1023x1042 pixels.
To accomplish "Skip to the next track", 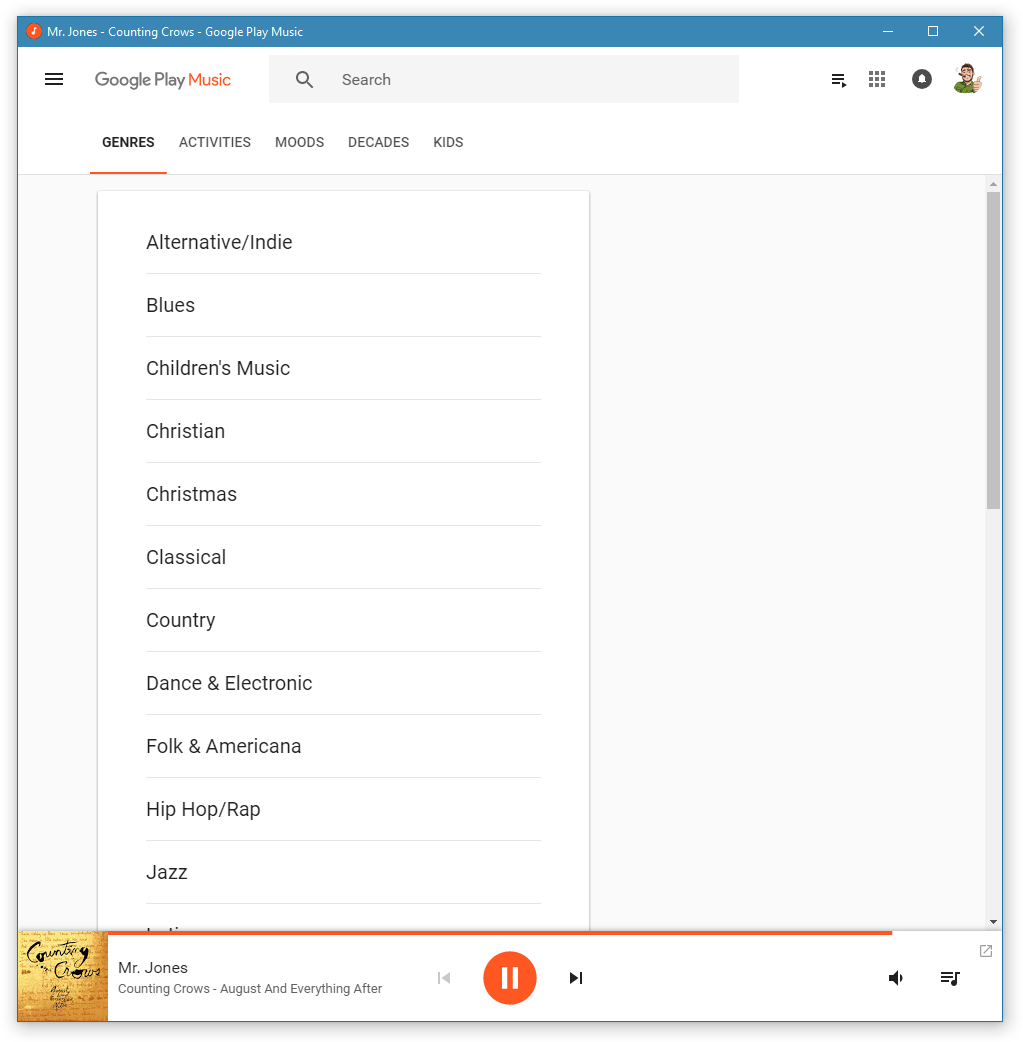I will [x=576, y=978].
